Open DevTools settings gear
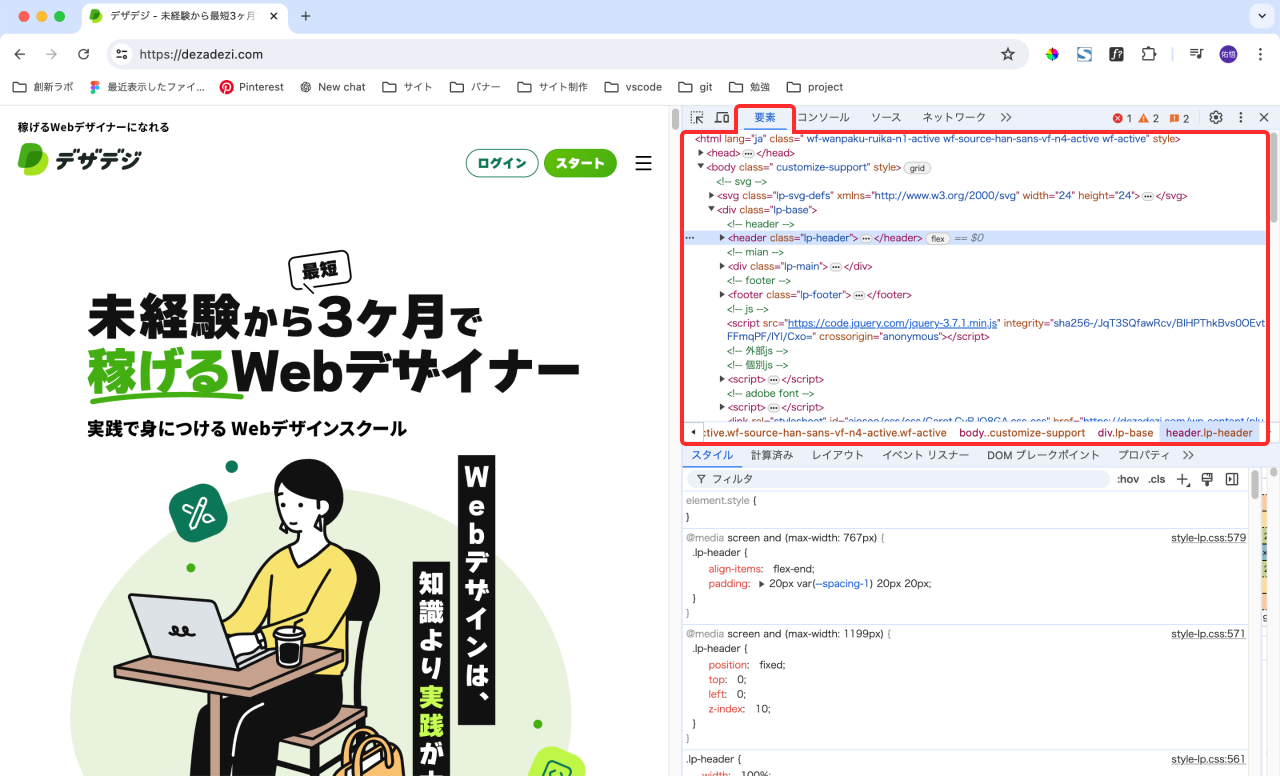1280x776 pixels. (x=1216, y=118)
